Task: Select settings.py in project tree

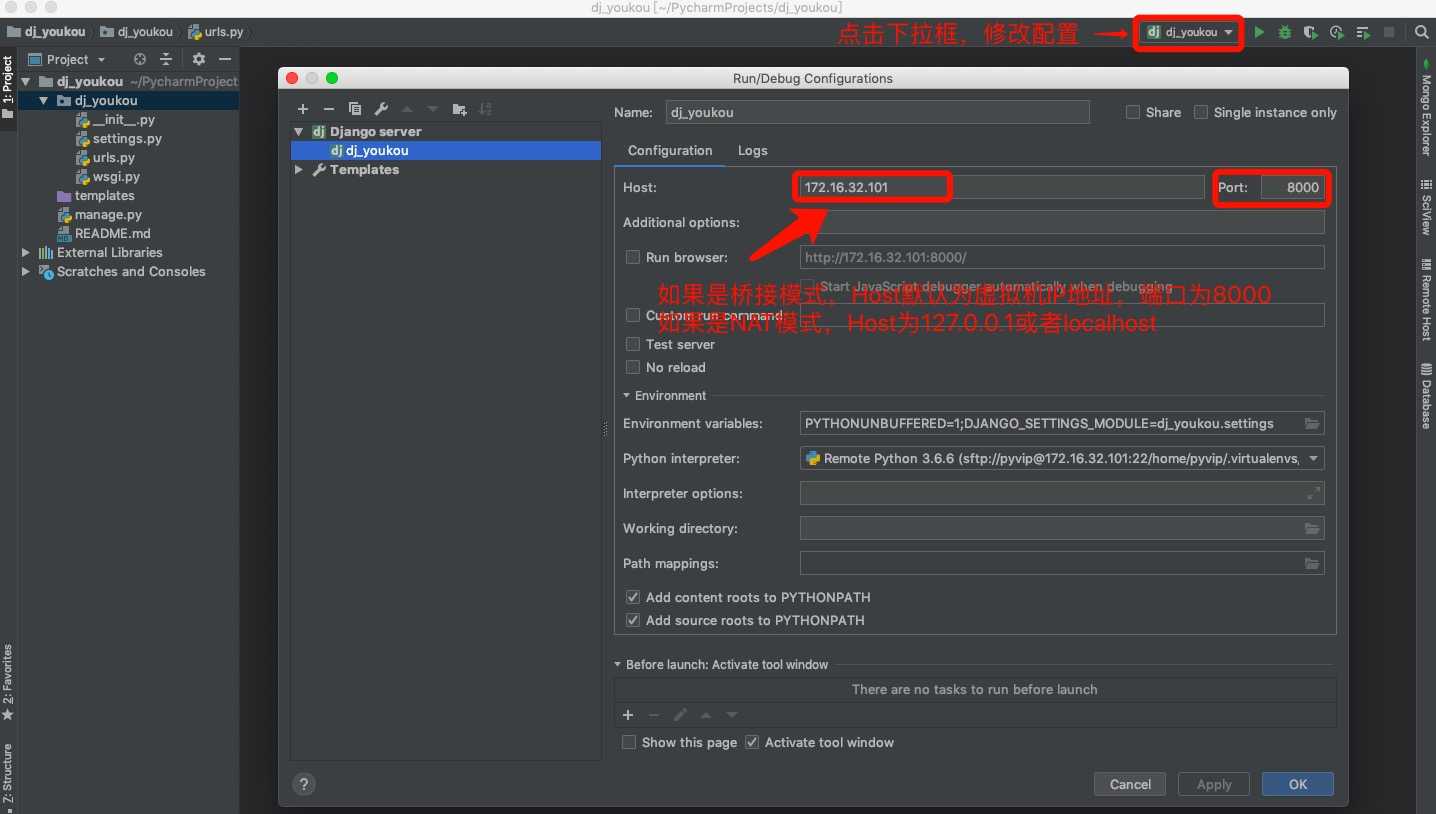Action: point(127,139)
